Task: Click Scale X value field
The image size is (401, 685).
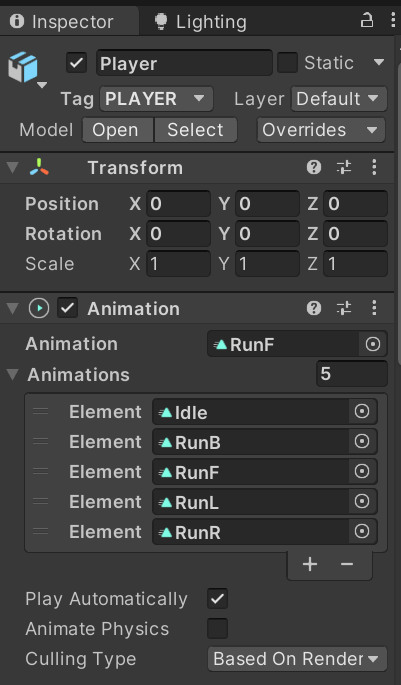Action: (178, 264)
